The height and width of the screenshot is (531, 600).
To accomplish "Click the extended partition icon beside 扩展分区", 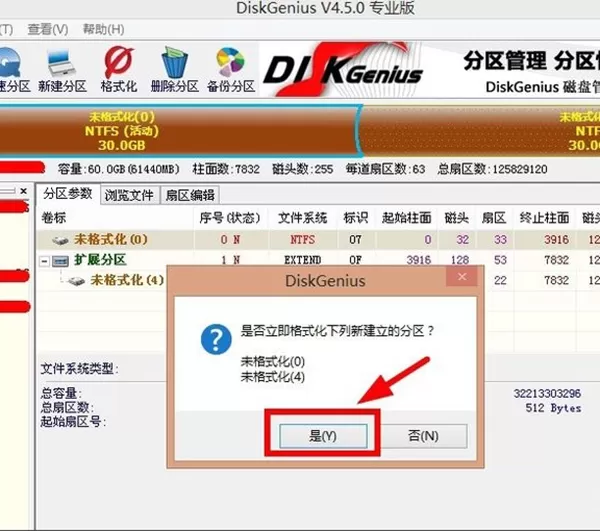I will (x=60, y=261).
